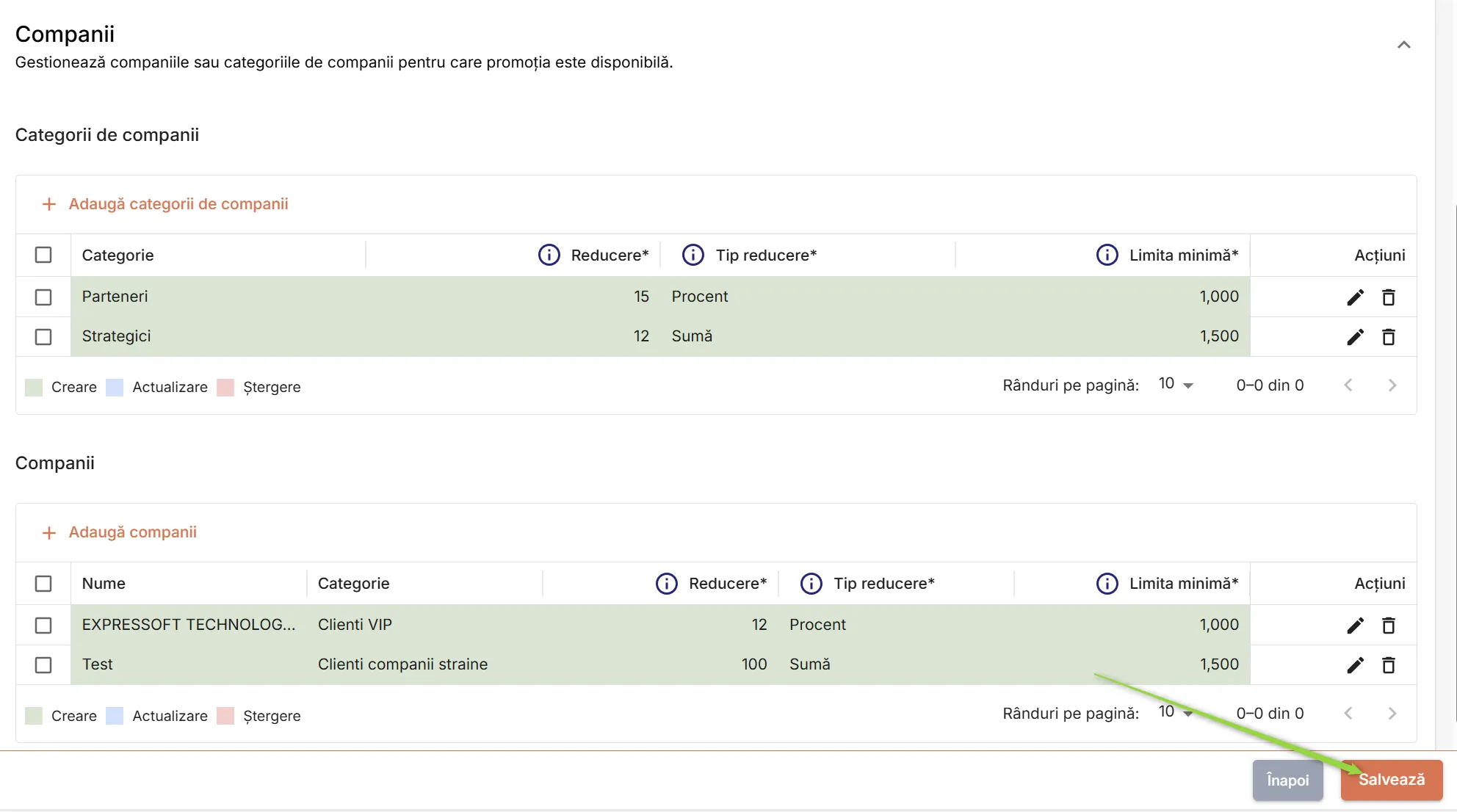Tick the Test company row checkbox
Screen dimensions: 1457x812
[43, 665]
